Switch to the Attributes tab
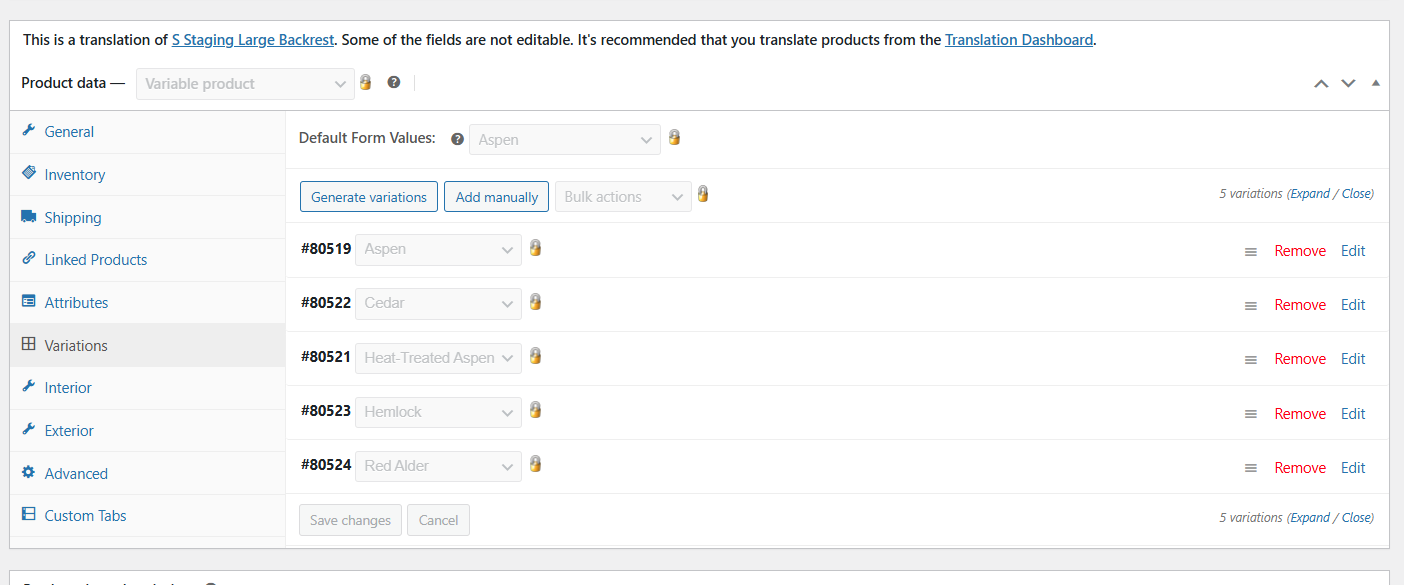This screenshot has width=1404, height=585. tap(76, 303)
